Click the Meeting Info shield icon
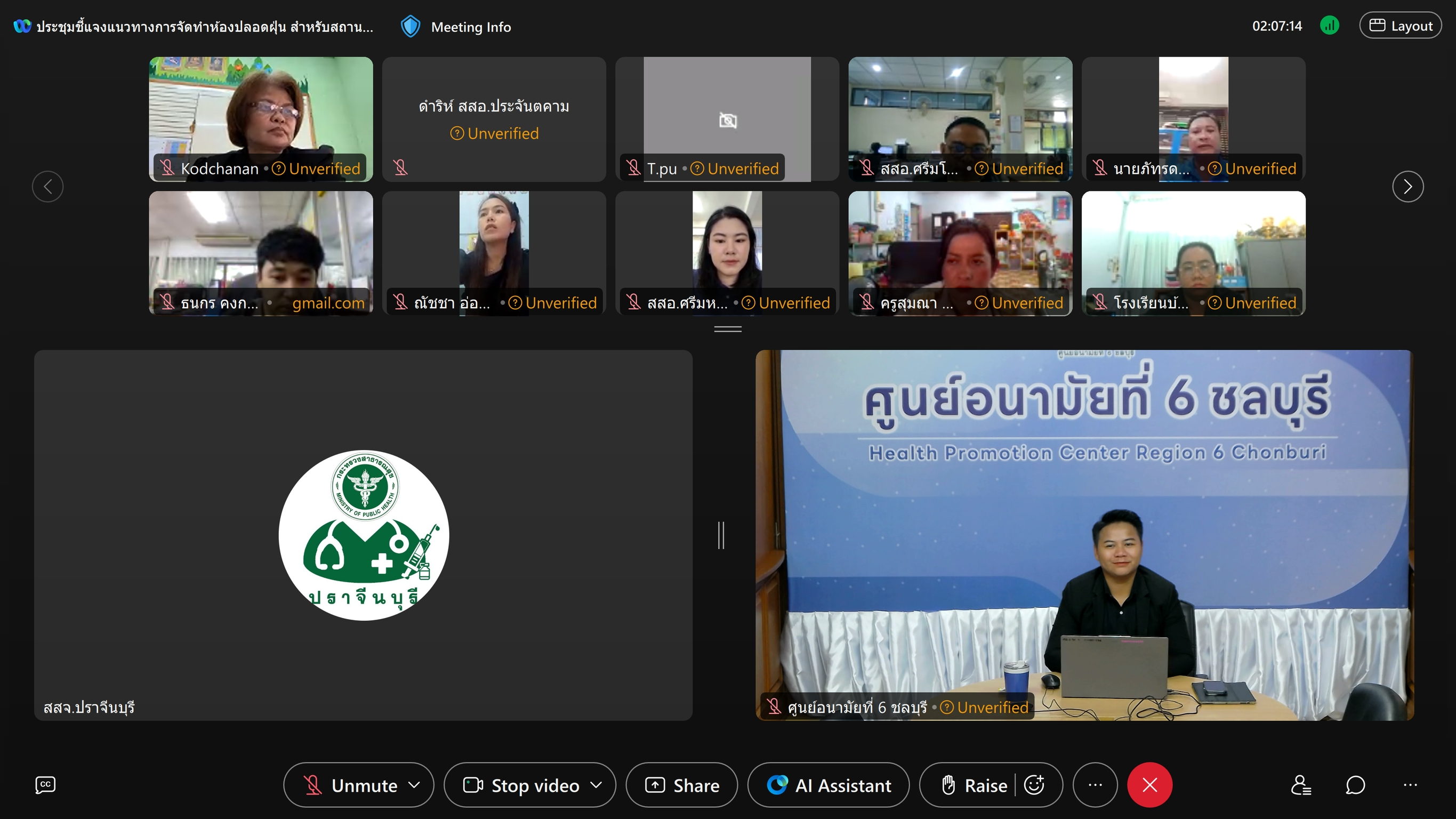 point(411,27)
